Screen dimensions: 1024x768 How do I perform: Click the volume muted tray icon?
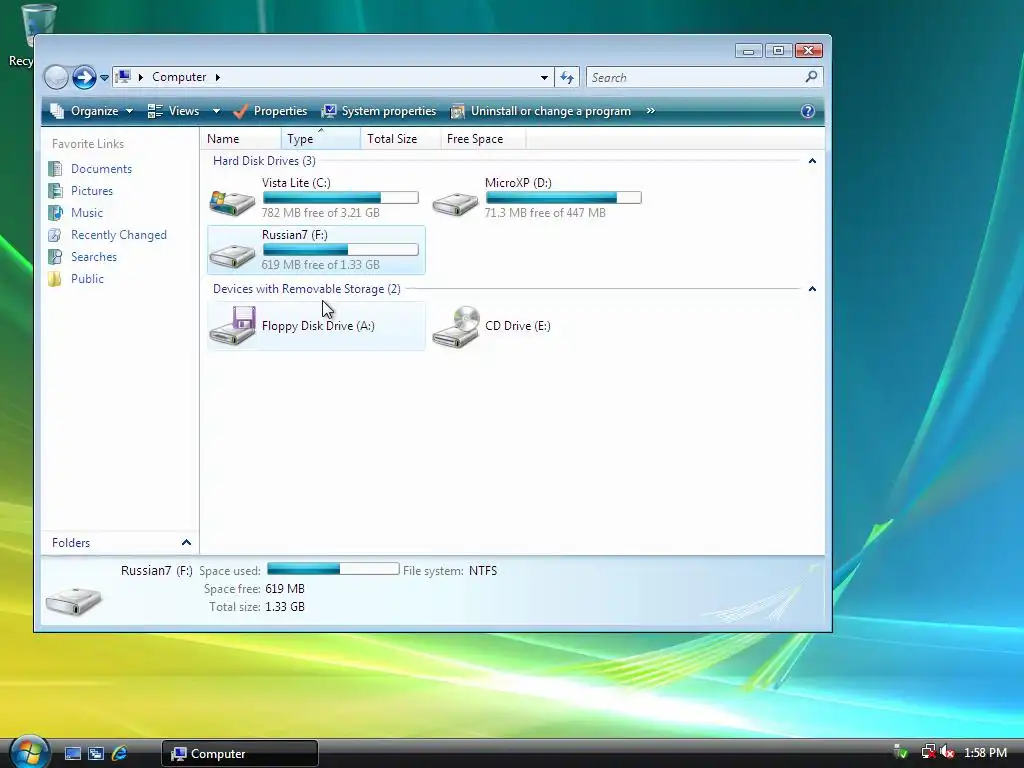[948, 752]
